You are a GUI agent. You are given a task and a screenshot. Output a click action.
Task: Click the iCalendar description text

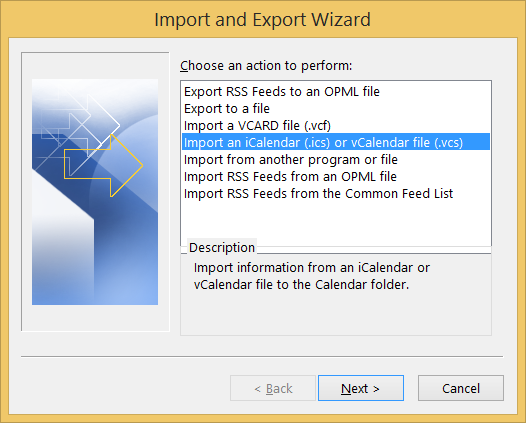pyautogui.click(x=312, y=276)
